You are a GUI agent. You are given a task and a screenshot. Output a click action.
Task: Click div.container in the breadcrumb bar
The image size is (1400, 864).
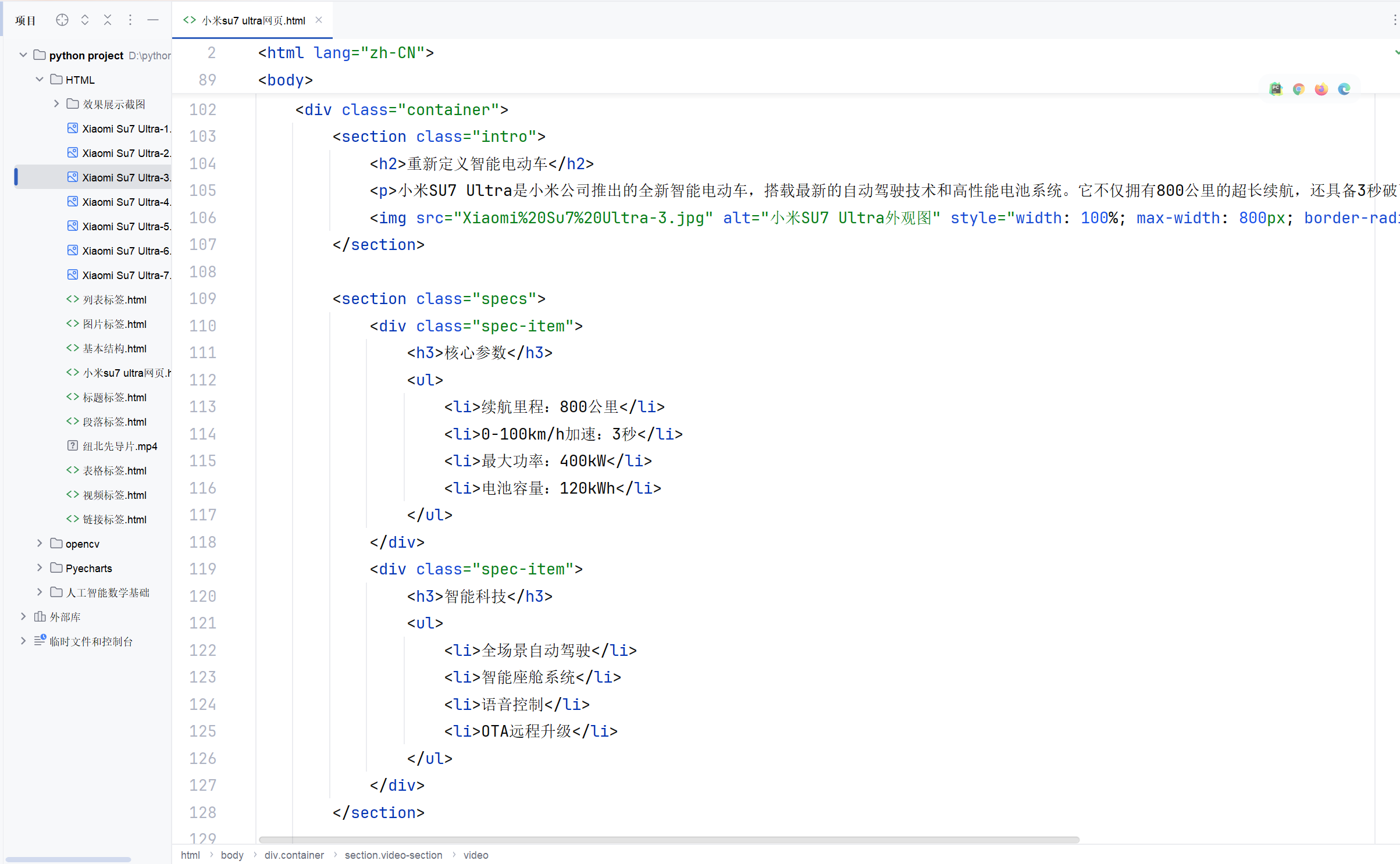pyautogui.click(x=294, y=855)
